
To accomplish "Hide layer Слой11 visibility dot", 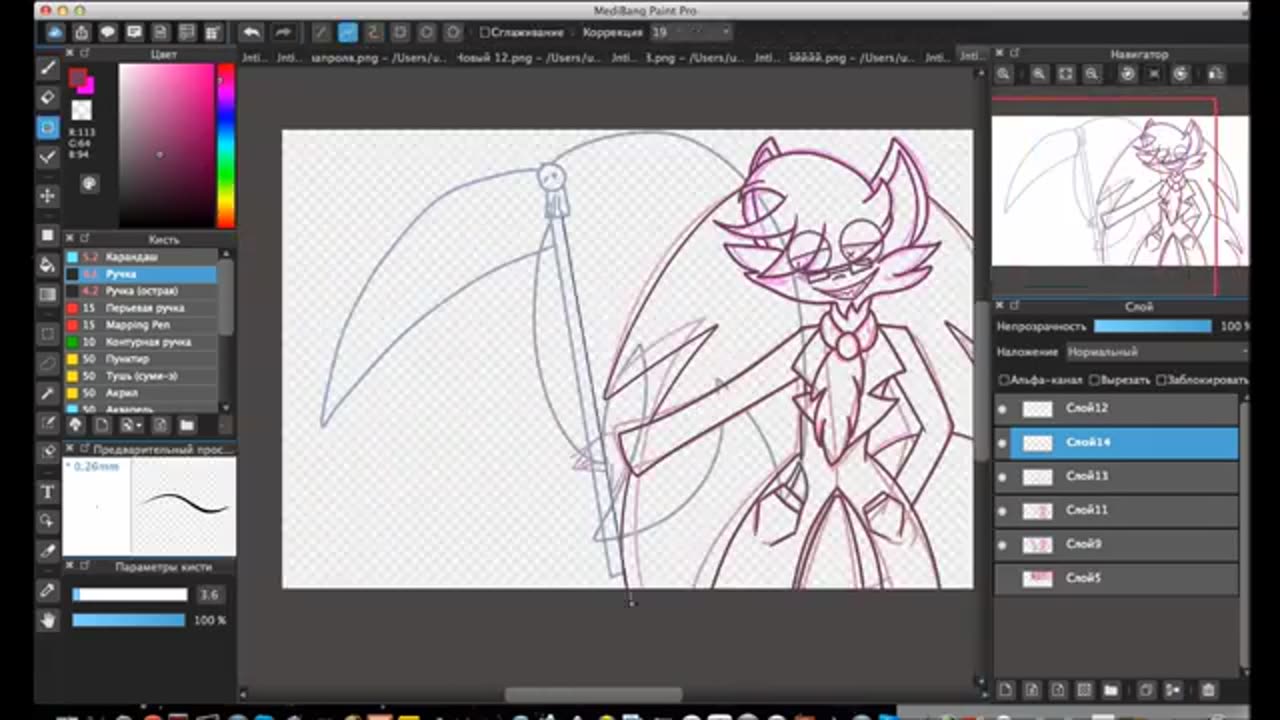I will [x=1003, y=511].
